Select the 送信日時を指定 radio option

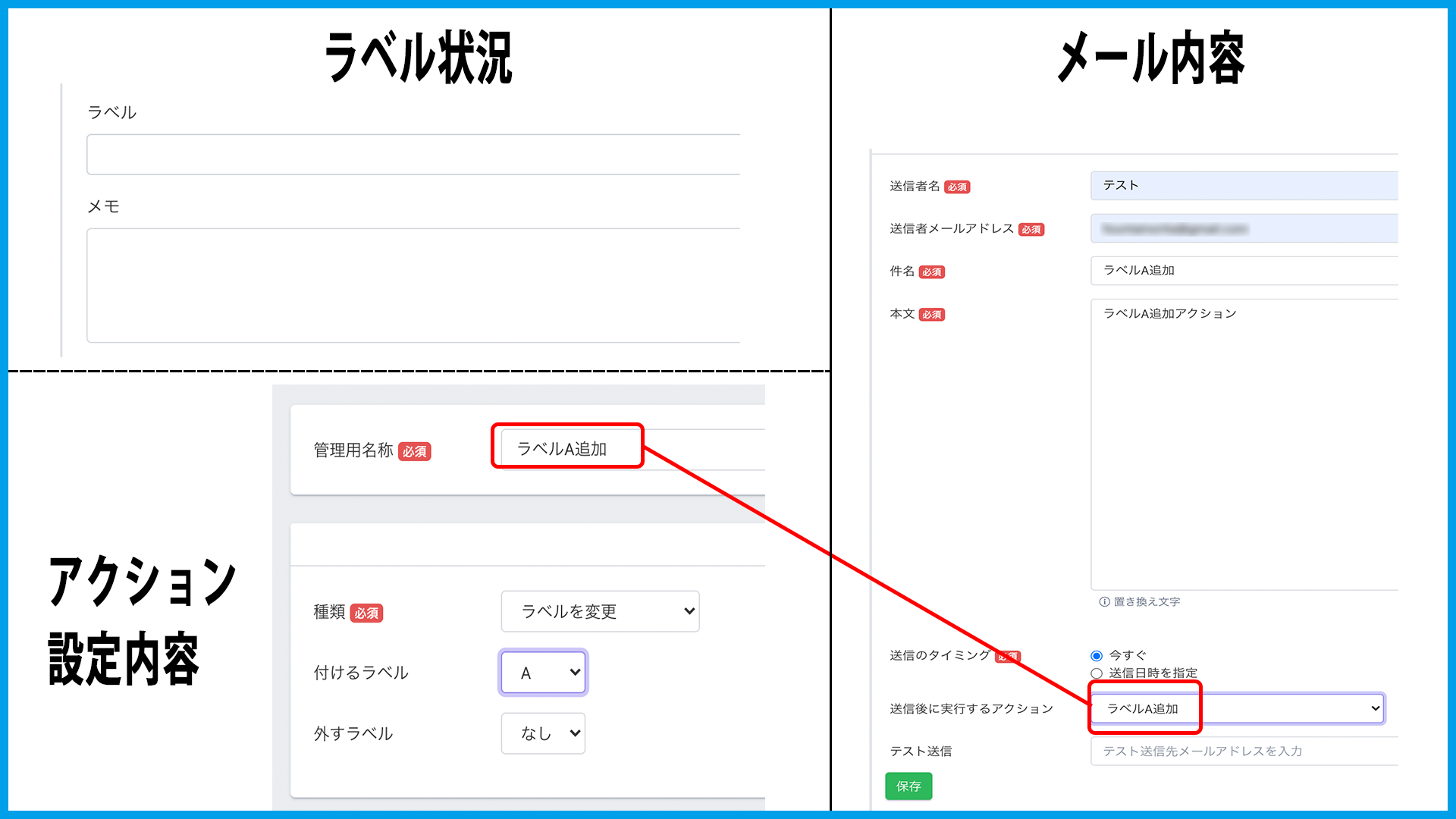(1097, 673)
